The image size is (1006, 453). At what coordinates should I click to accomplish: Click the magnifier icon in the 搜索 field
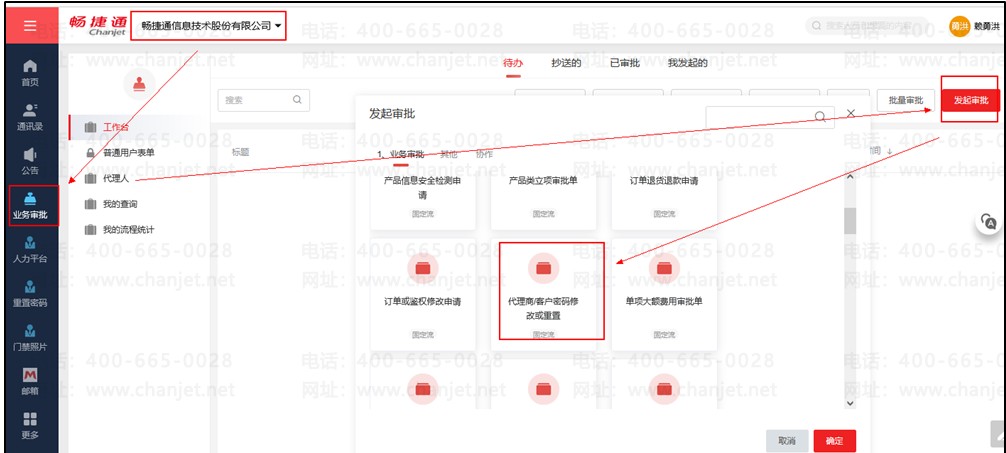pos(297,99)
